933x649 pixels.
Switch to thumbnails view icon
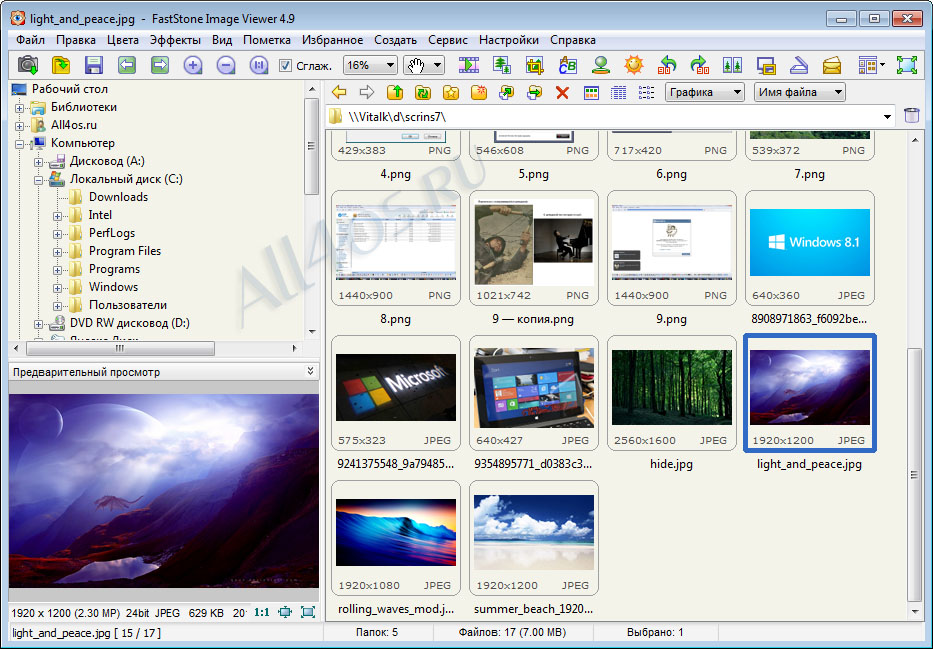click(591, 93)
